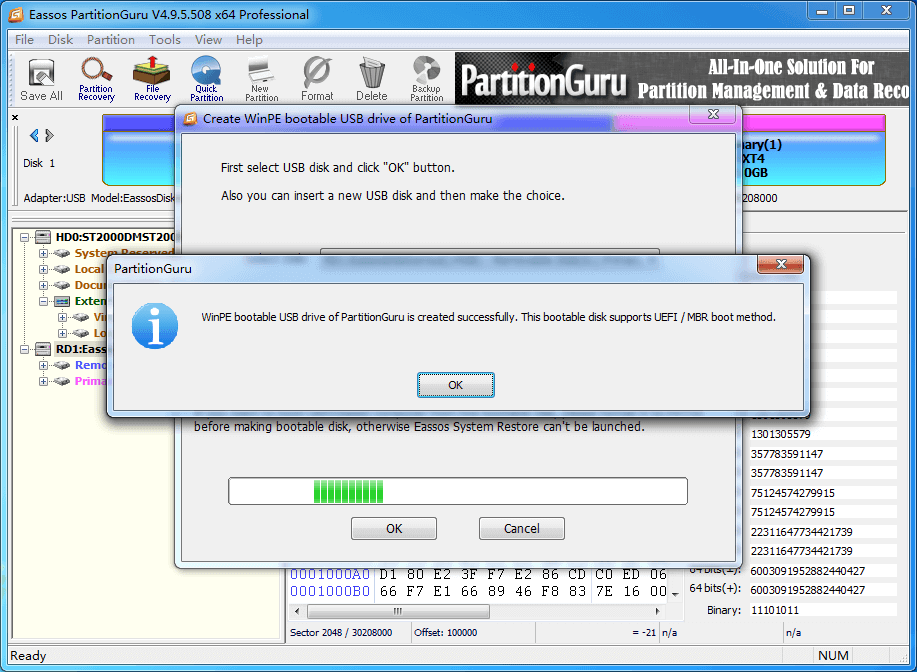Click the hex scrollbar right arrow
The image size is (917, 672).
click(x=658, y=611)
